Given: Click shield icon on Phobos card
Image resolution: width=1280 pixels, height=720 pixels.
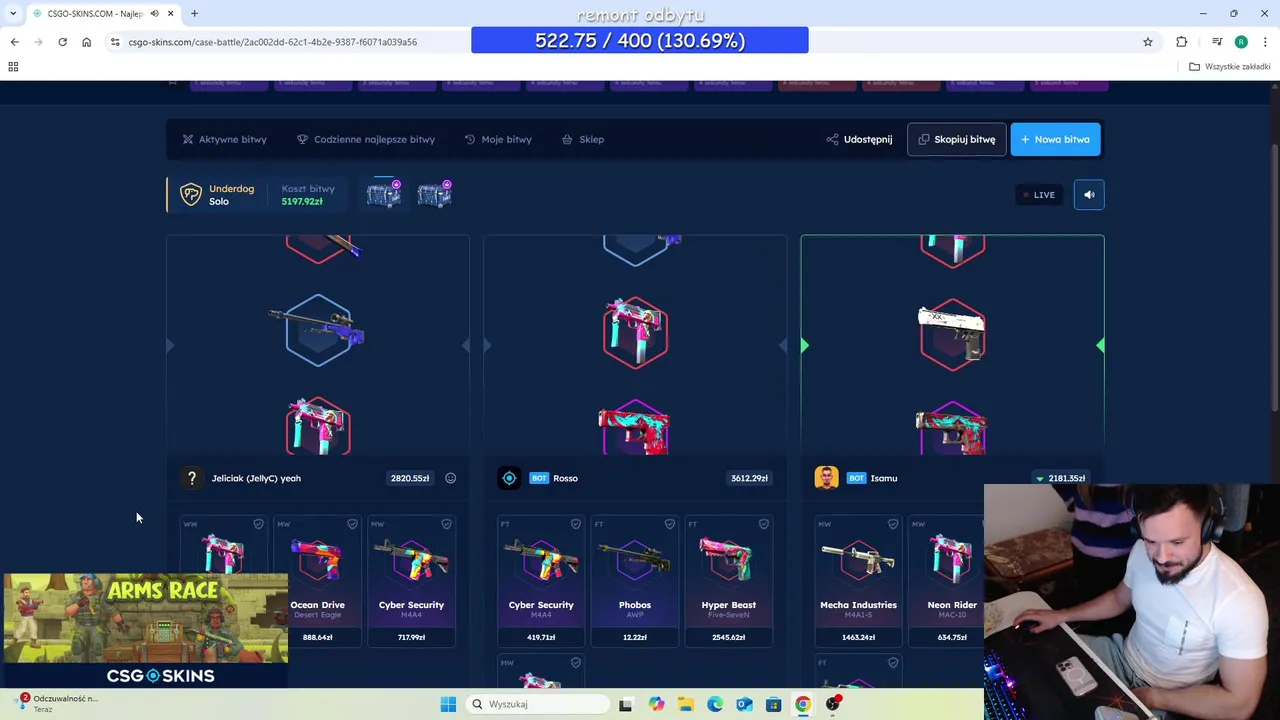Looking at the screenshot, I should [x=669, y=524].
